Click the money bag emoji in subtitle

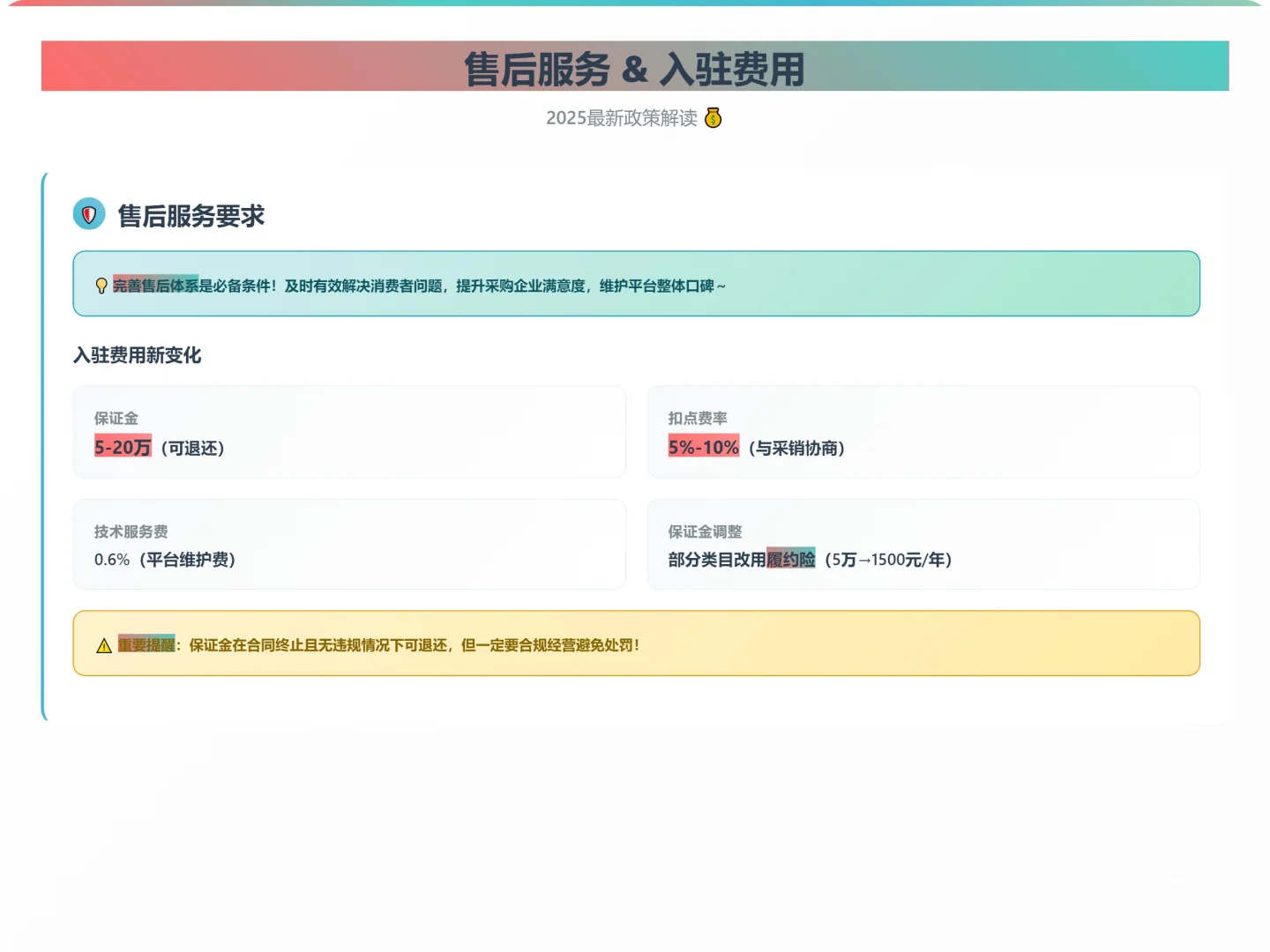click(713, 118)
